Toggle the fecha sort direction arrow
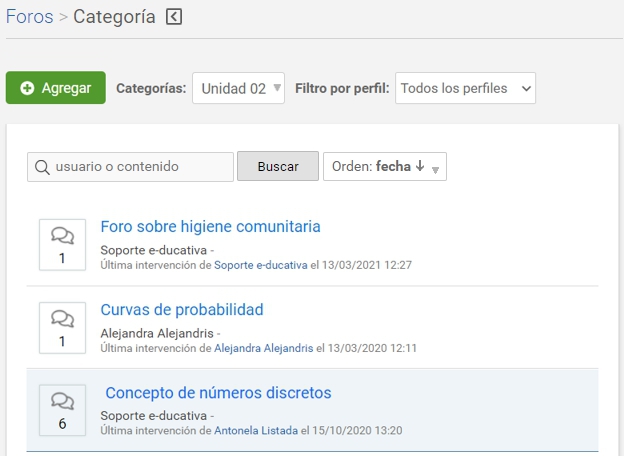This screenshot has width=624, height=456. (420, 166)
